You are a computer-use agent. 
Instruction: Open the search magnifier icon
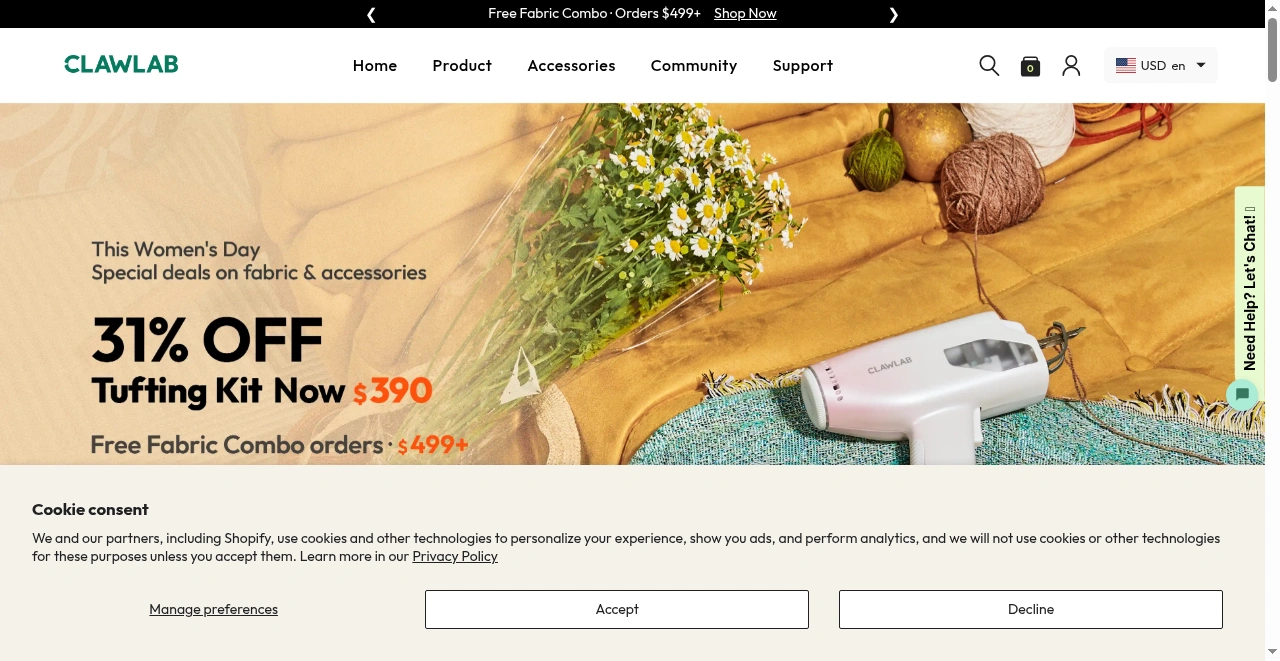(x=989, y=66)
